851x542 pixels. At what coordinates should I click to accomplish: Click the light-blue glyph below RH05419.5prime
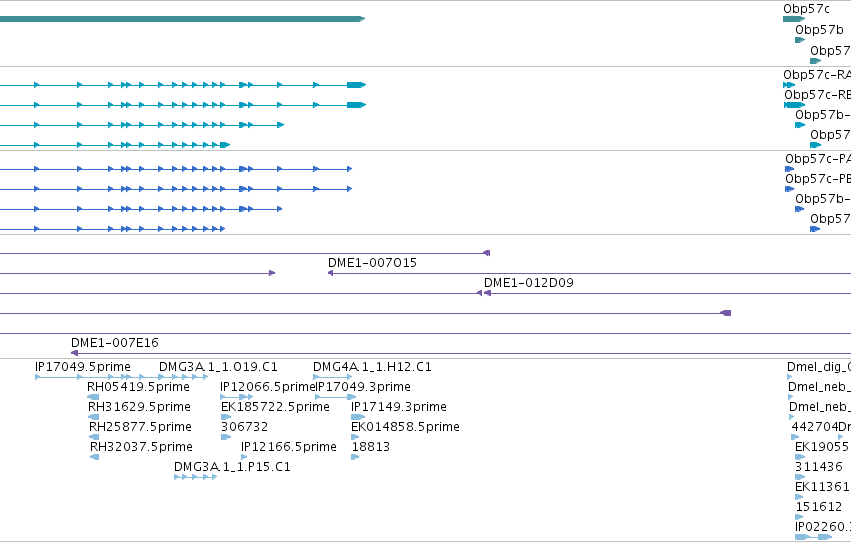coord(93,397)
